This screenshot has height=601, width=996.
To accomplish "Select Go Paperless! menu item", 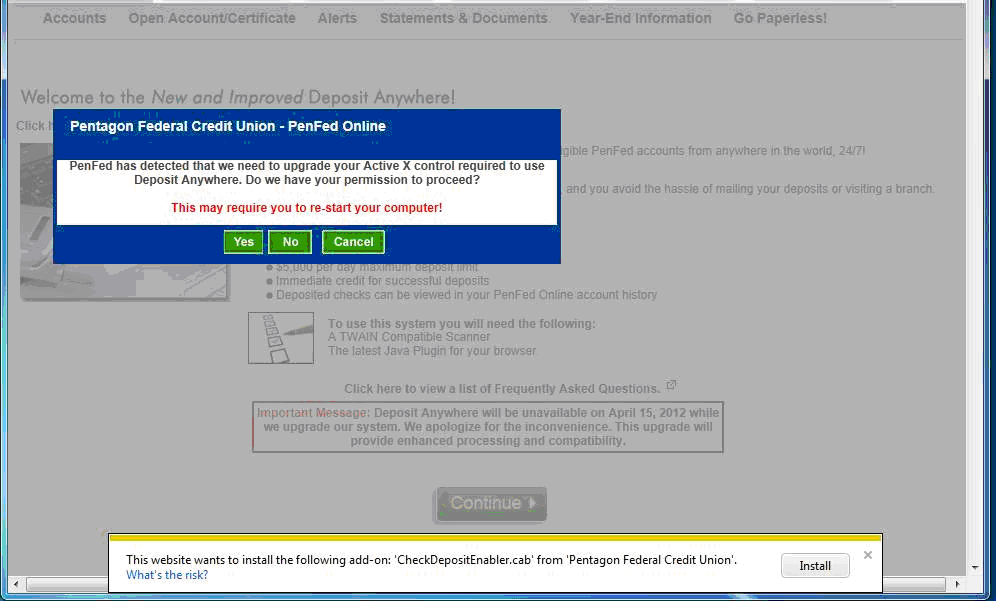I will tap(780, 18).
